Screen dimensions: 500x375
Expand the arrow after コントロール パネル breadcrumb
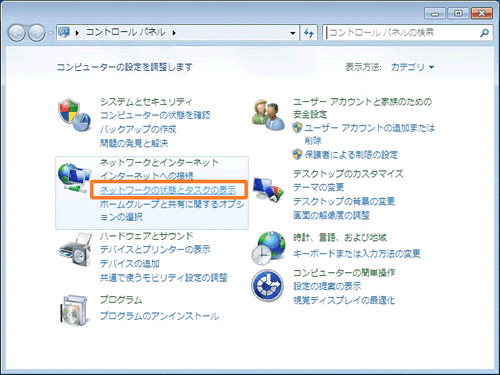coord(174,33)
